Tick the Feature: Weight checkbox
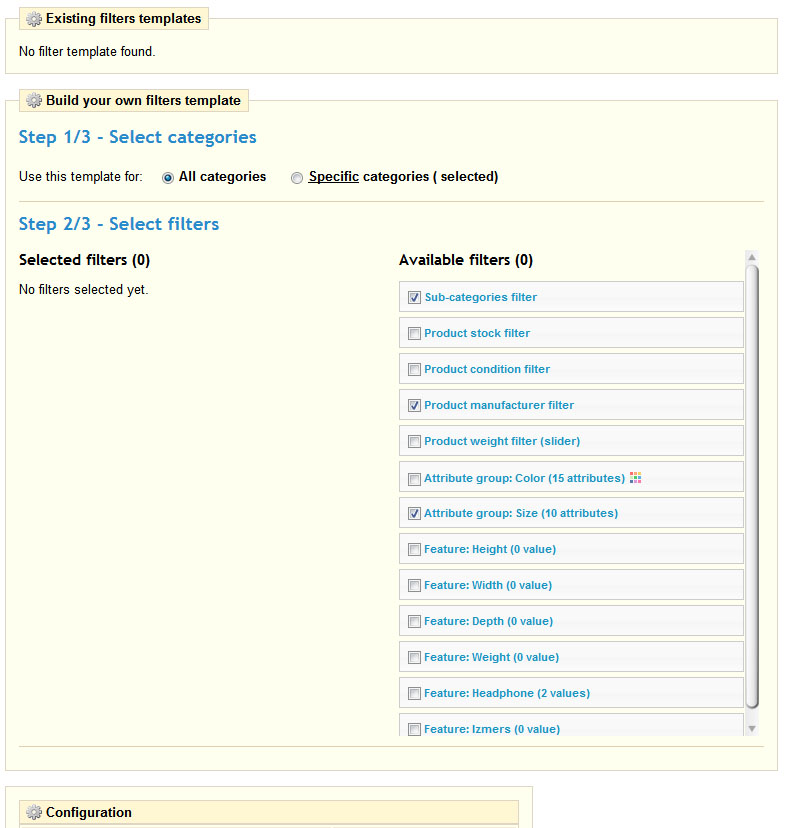This screenshot has width=806, height=828. pyautogui.click(x=414, y=657)
